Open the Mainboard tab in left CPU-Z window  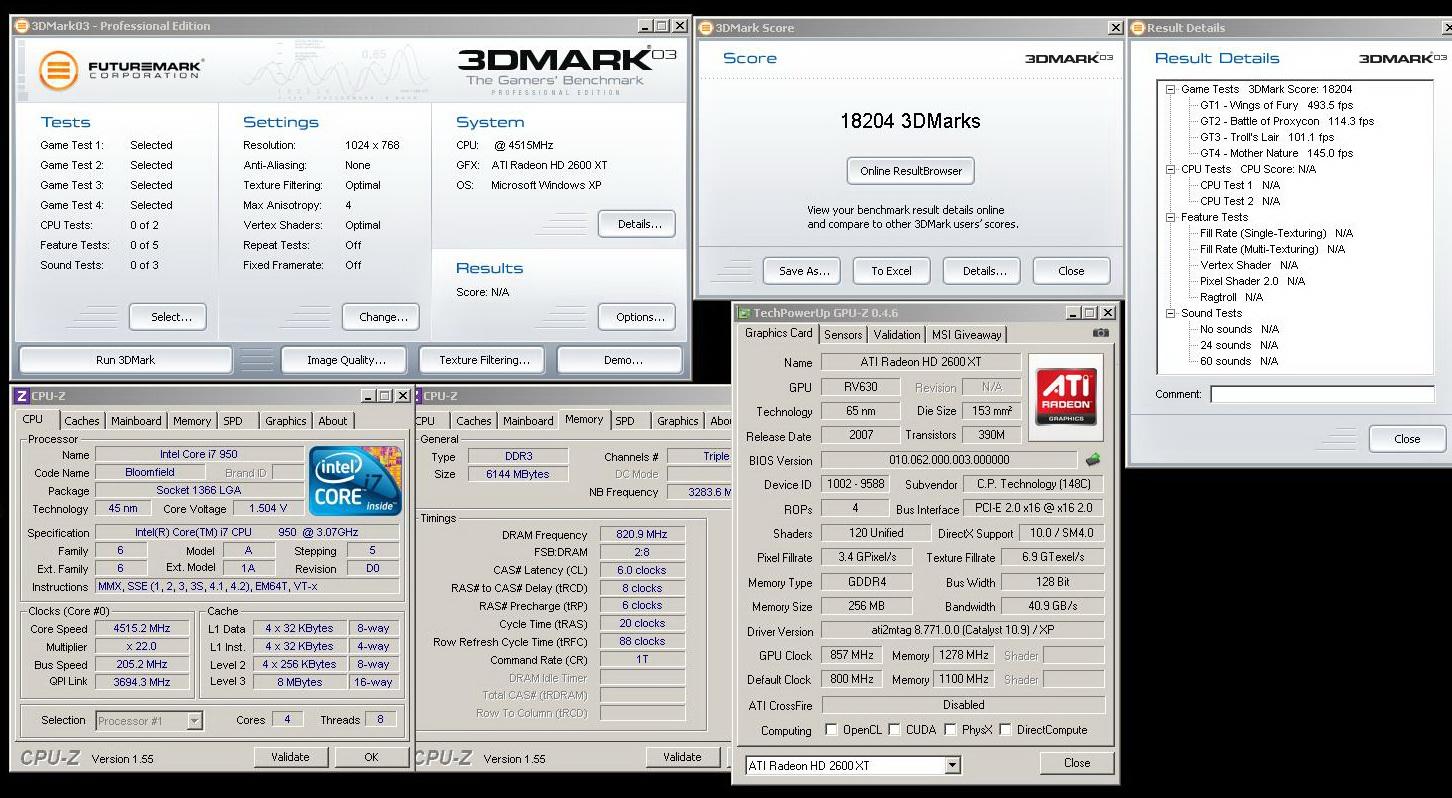click(136, 421)
